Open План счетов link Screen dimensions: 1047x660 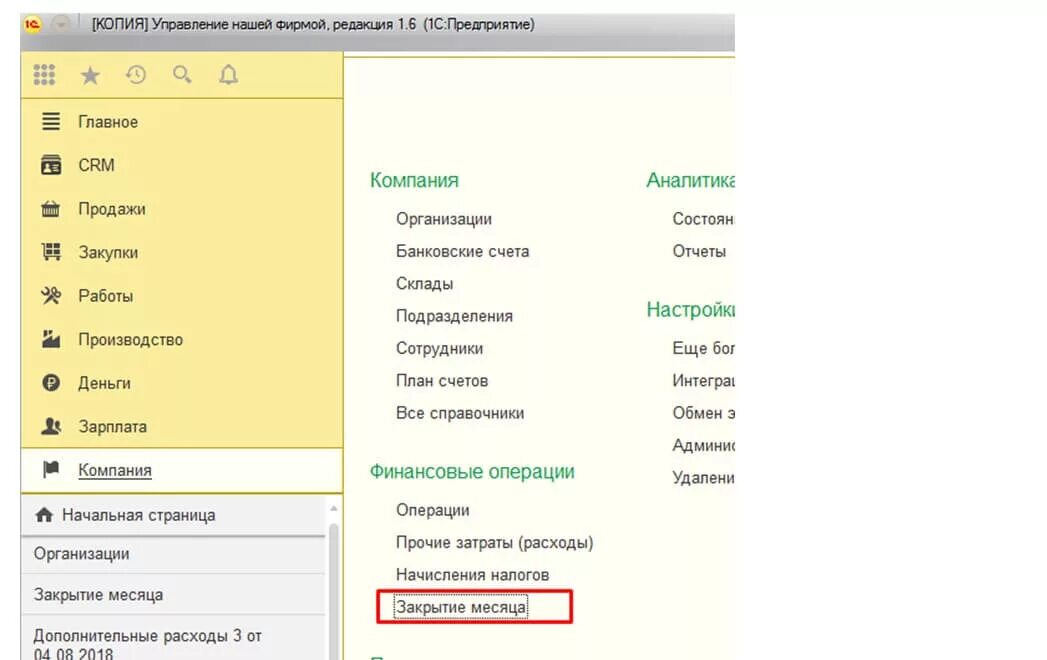441,381
